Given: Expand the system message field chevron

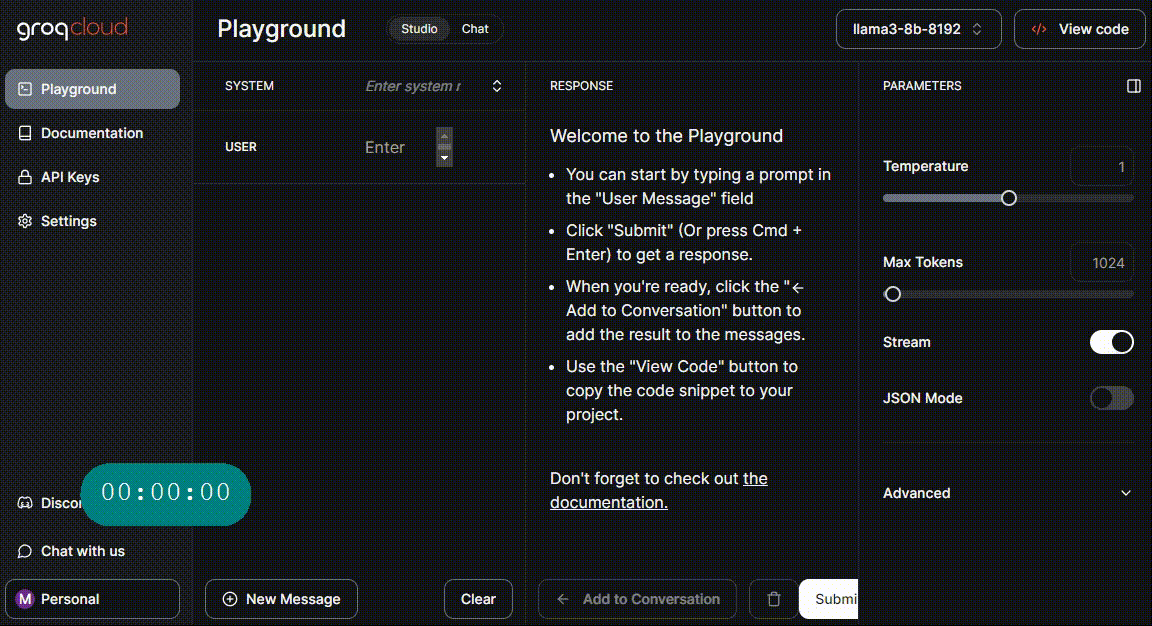Looking at the screenshot, I should pyautogui.click(x=497, y=86).
